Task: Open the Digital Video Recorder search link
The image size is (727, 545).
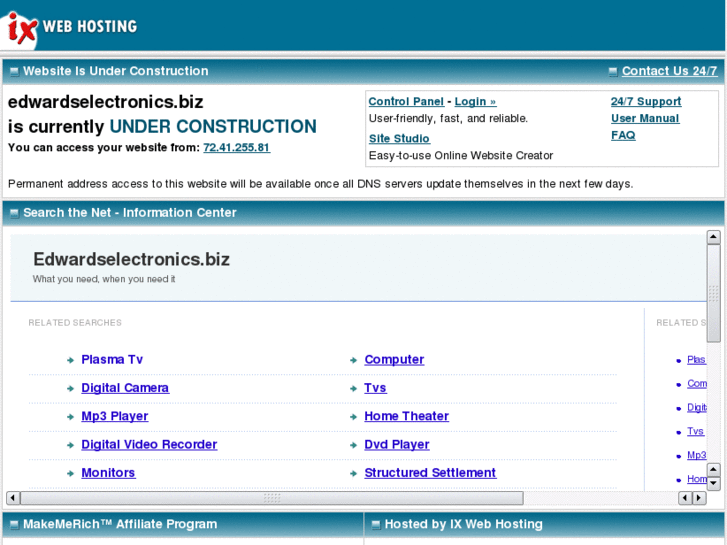Action: tap(149, 445)
